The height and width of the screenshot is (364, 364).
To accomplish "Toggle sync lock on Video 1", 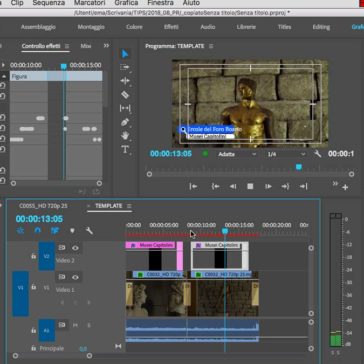I will click(x=62, y=277).
